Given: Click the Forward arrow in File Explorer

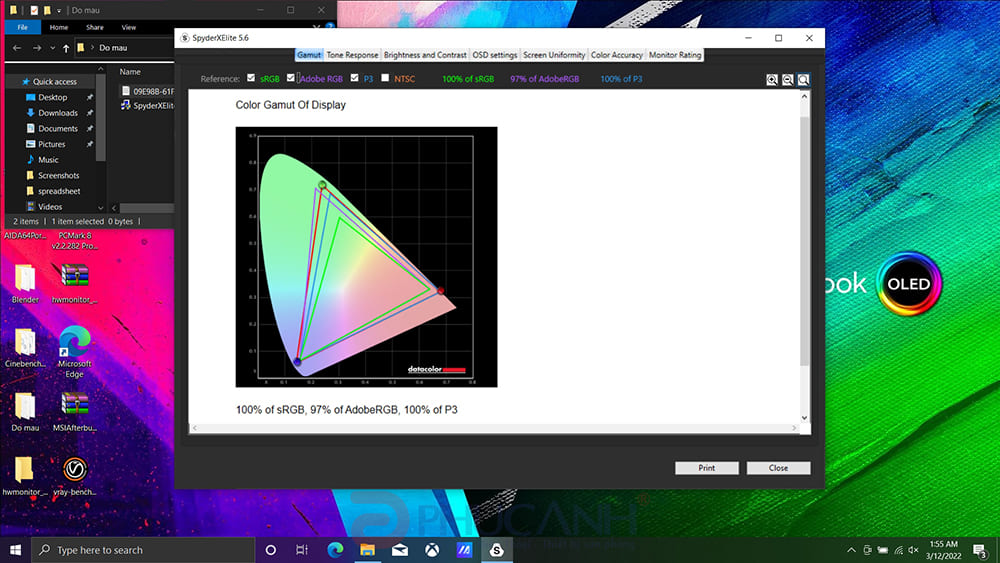Looking at the screenshot, I should click(37, 48).
